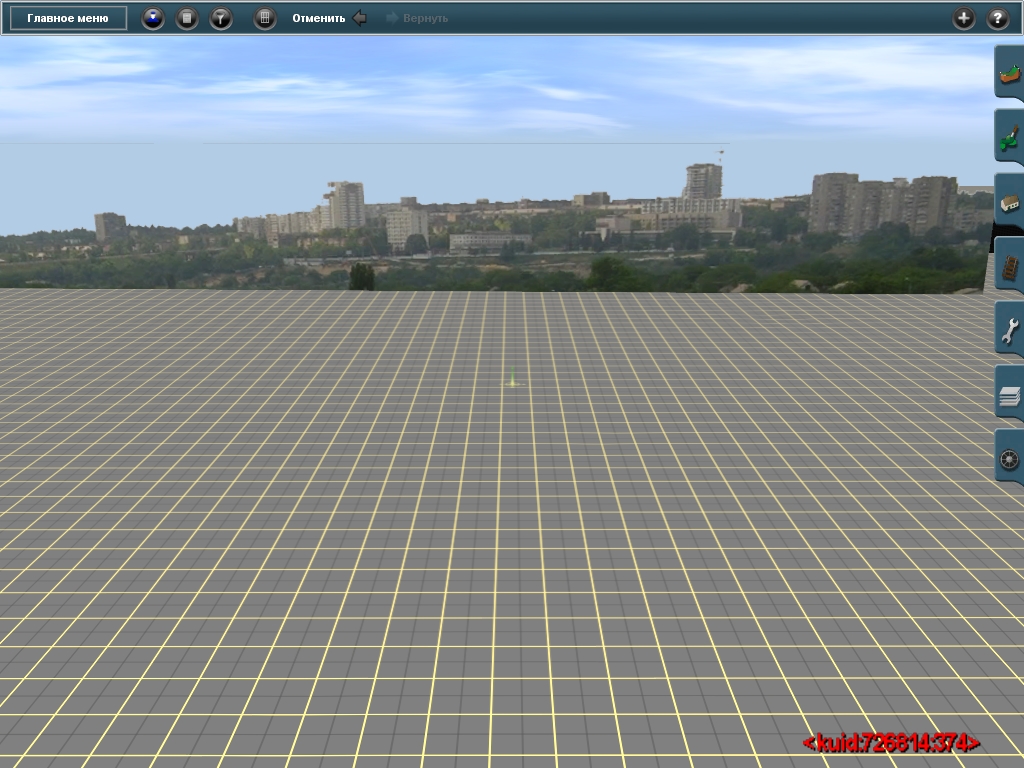Image resolution: width=1024 pixels, height=768 pixels.
Task: Open the Objects house tab
Action: click(x=1009, y=201)
